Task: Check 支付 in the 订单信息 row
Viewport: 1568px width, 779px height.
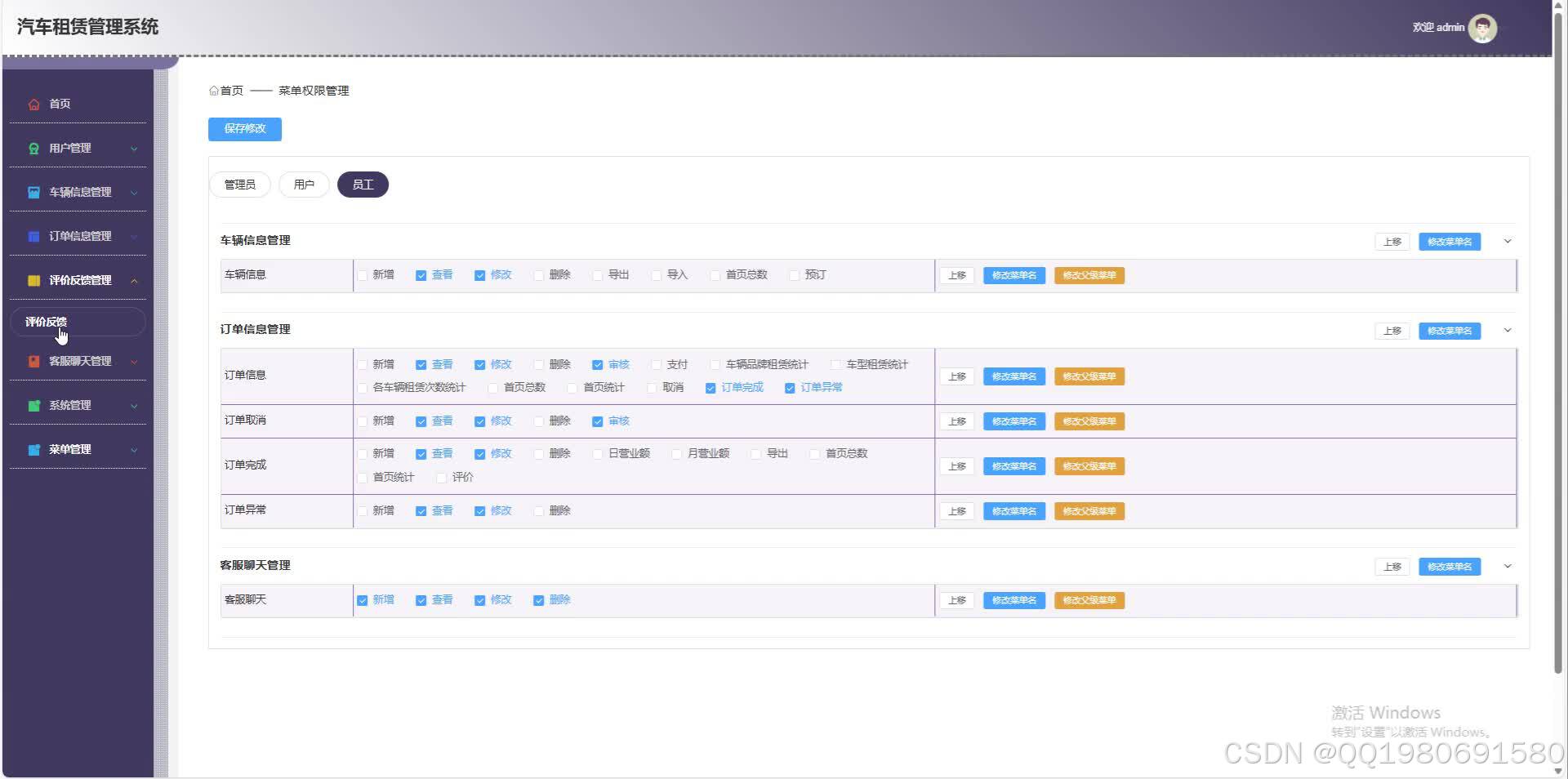Action: point(657,365)
